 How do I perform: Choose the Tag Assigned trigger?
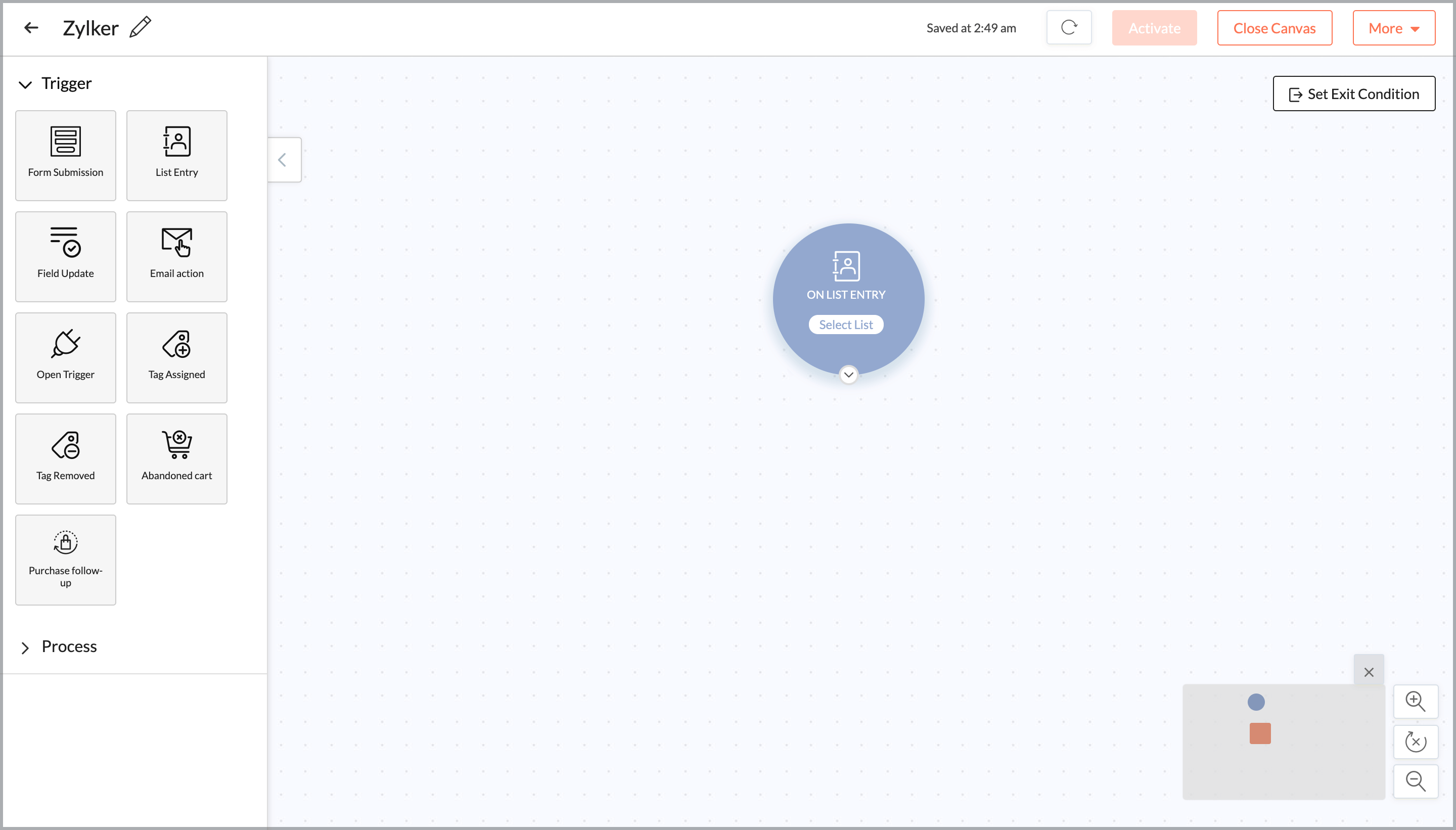click(176, 357)
